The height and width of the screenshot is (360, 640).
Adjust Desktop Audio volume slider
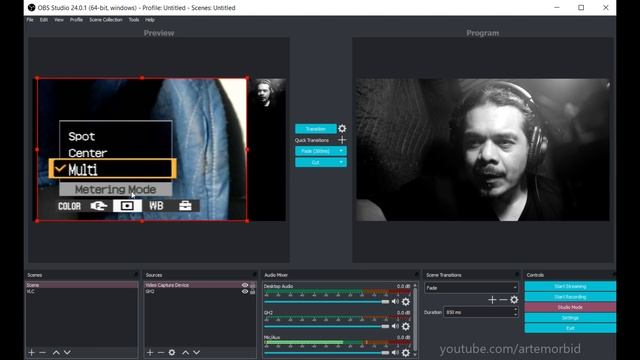point(327,302)
